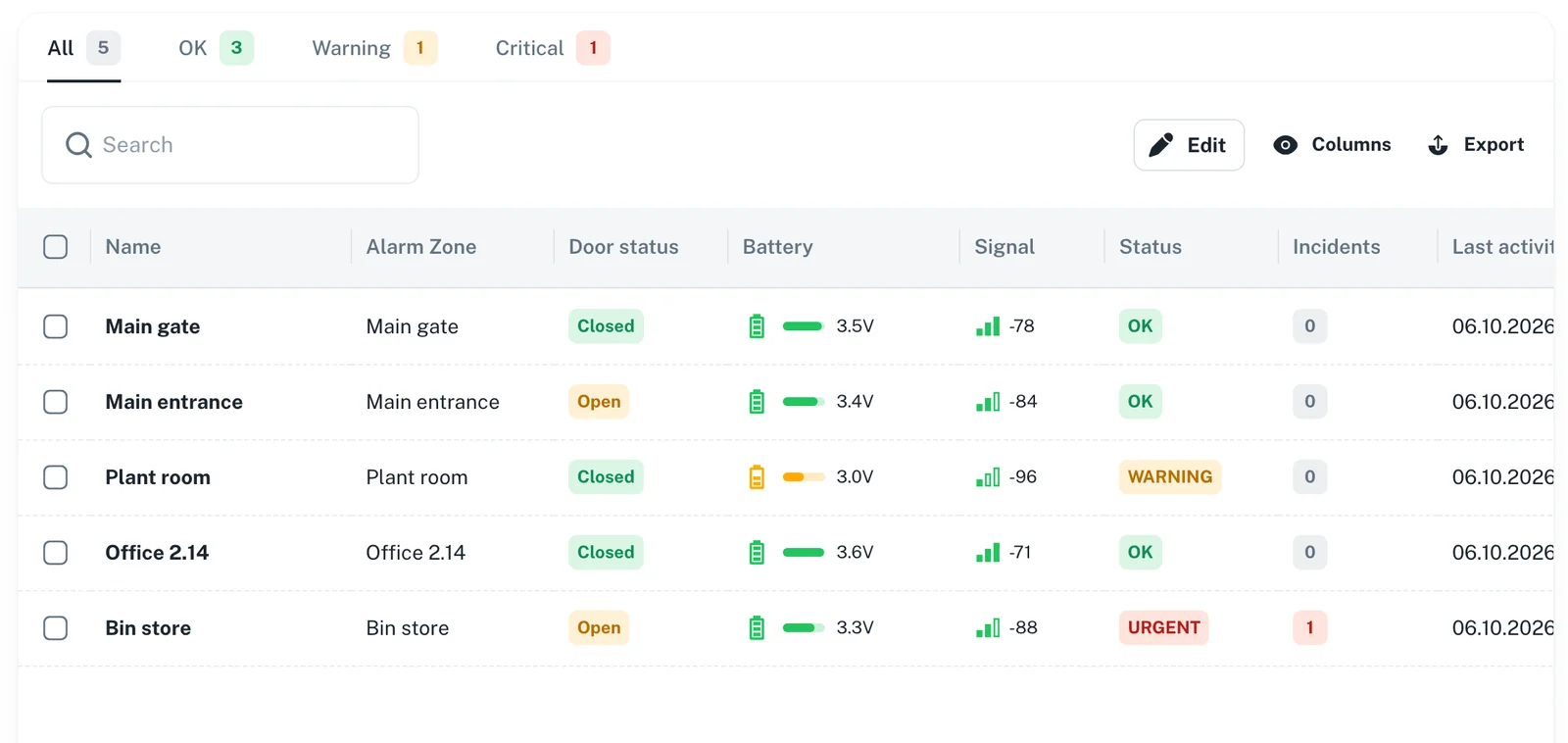Click the eye icon beside Columns
The height and width of the screenshot is (743, 1568).
point(1285,145)
